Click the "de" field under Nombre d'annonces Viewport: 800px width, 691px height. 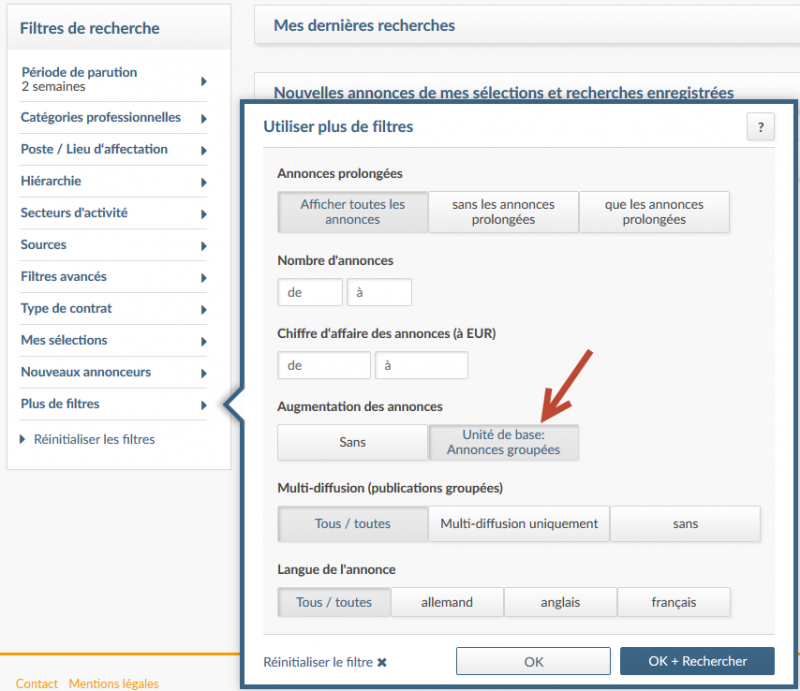tap(309, 292)
